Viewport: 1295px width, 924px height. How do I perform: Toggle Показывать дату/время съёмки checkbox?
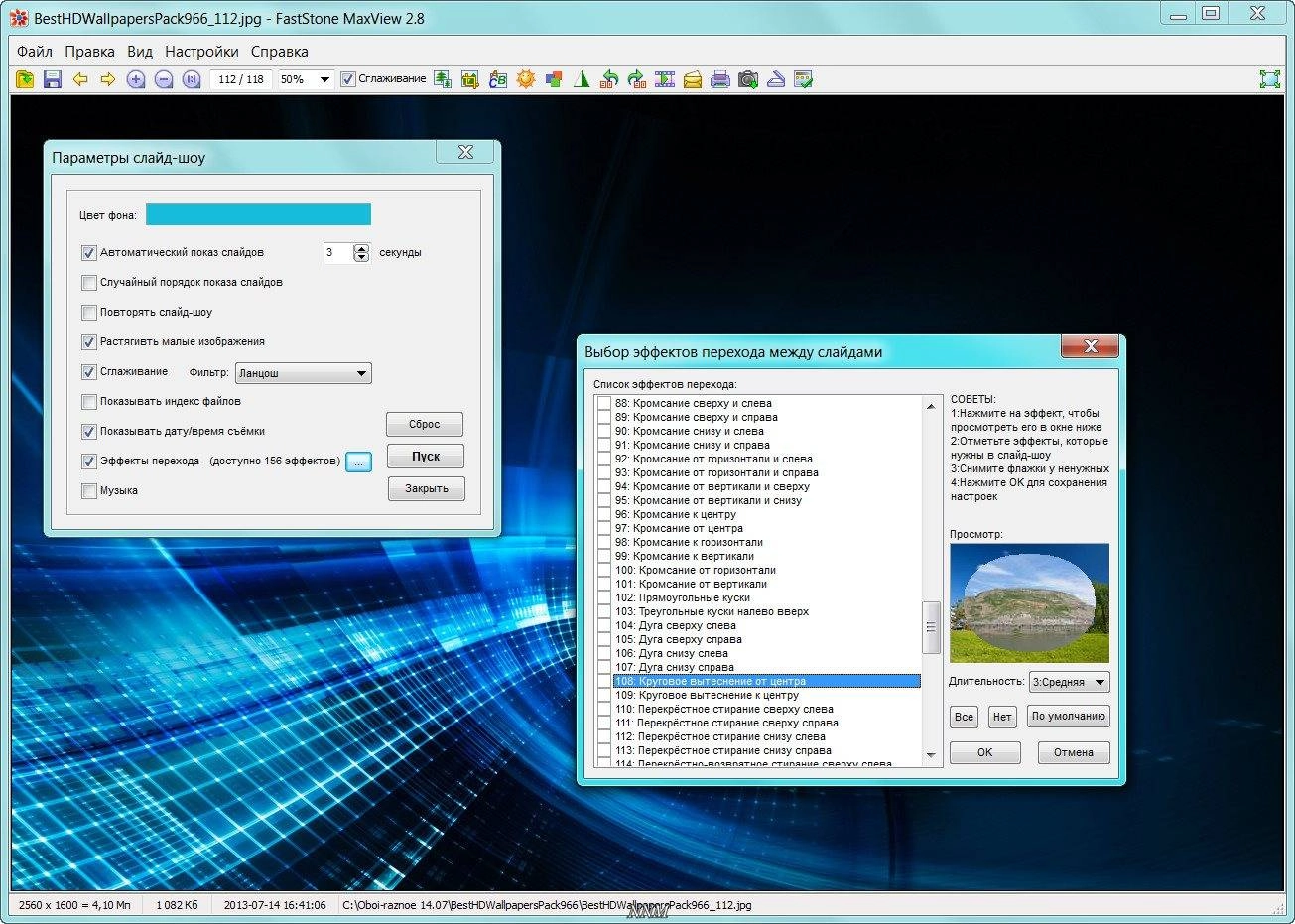pos(88,432)
